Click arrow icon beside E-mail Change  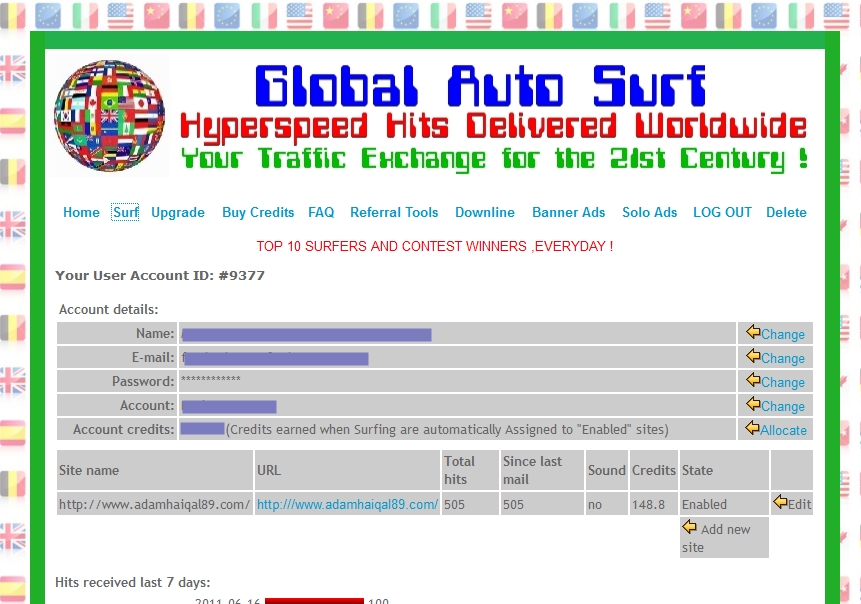[753, 356]
